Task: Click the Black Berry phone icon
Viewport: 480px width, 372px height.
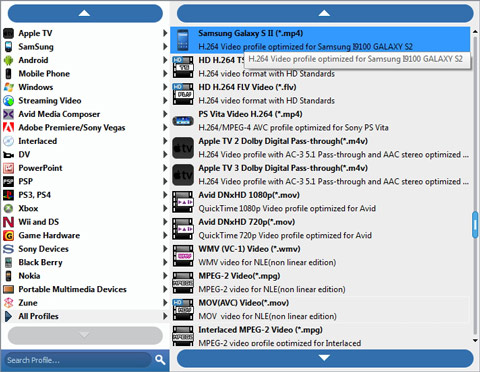Action: [x=8, y=262]
